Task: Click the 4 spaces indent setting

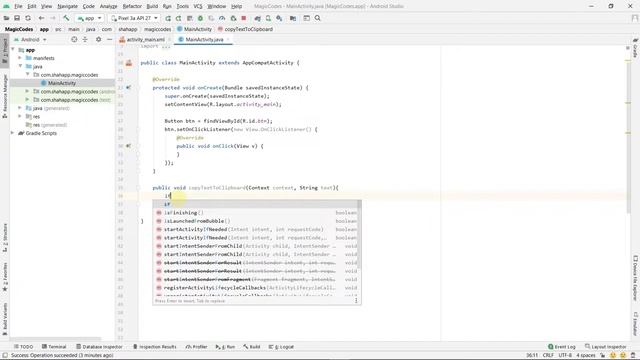Action: pos(586,355)
